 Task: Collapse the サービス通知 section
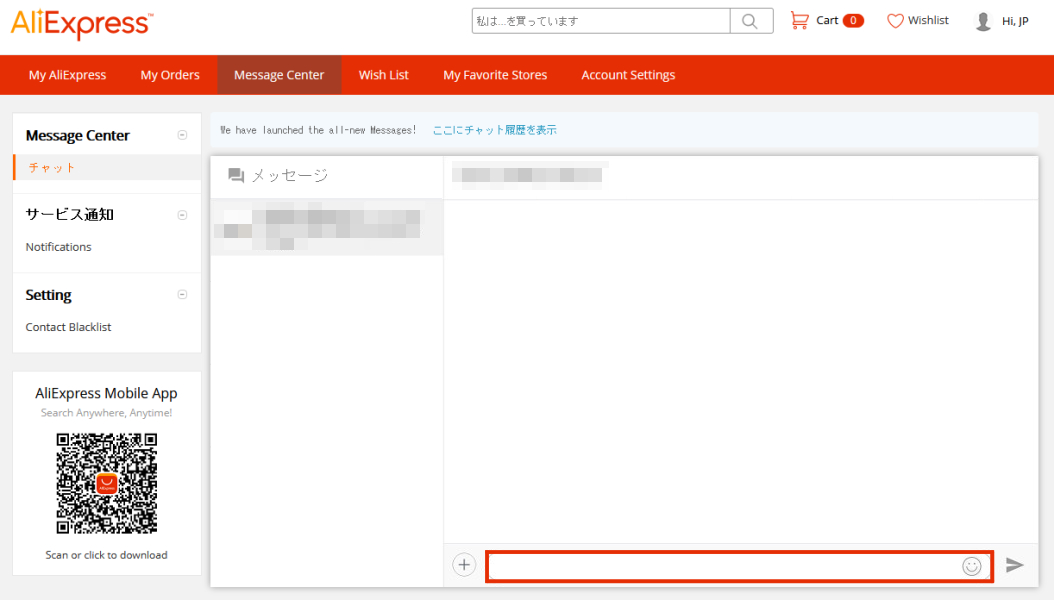point(182,214)
